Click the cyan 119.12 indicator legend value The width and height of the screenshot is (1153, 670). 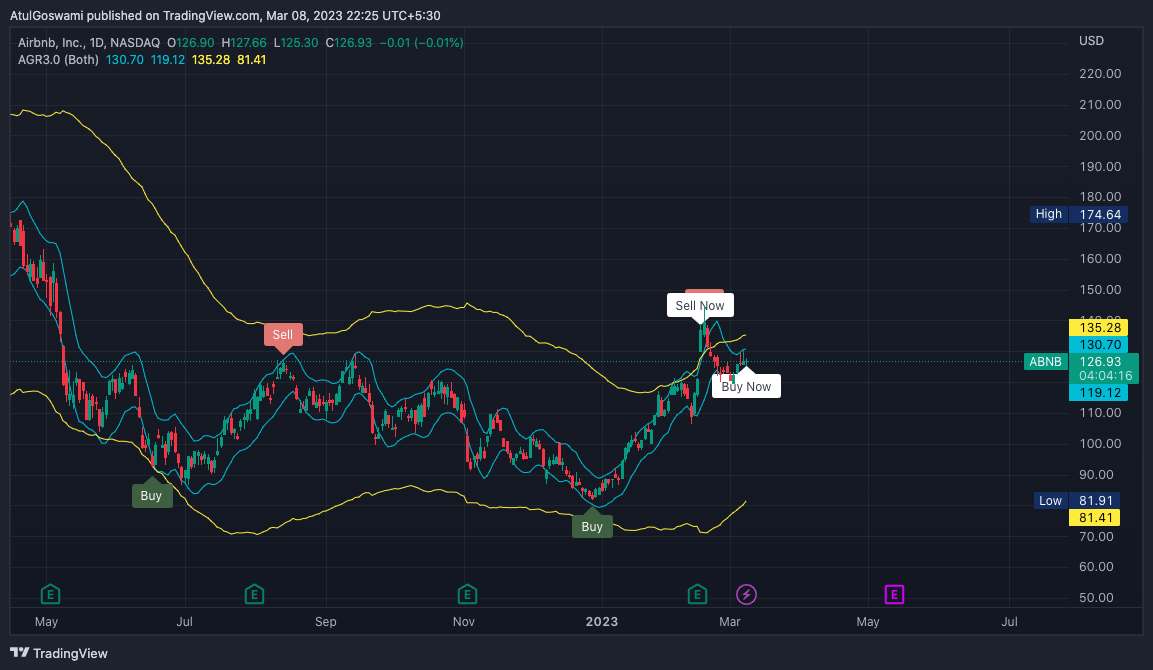click(168, 60)
